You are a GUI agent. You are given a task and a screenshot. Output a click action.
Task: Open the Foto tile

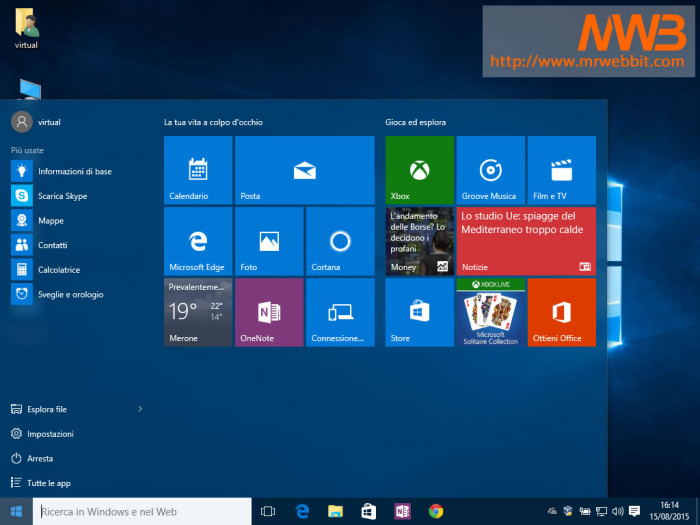[x=269, y=241]
